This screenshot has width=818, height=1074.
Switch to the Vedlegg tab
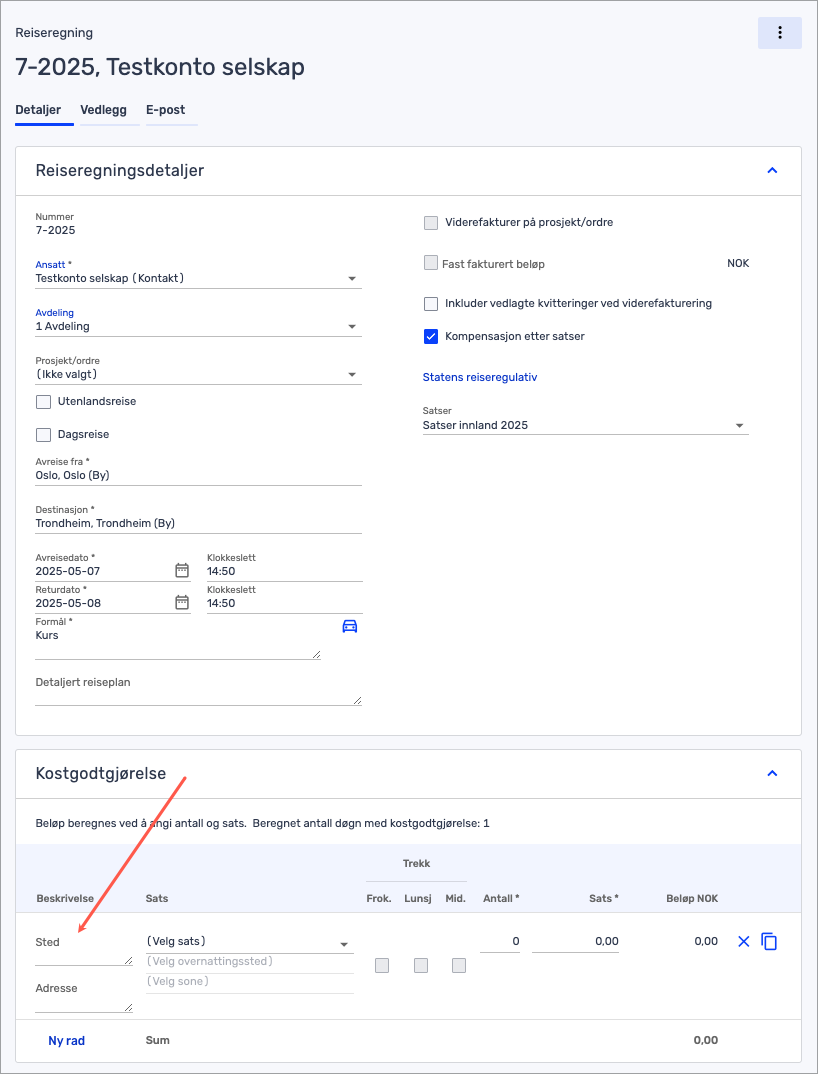[103, 110]
